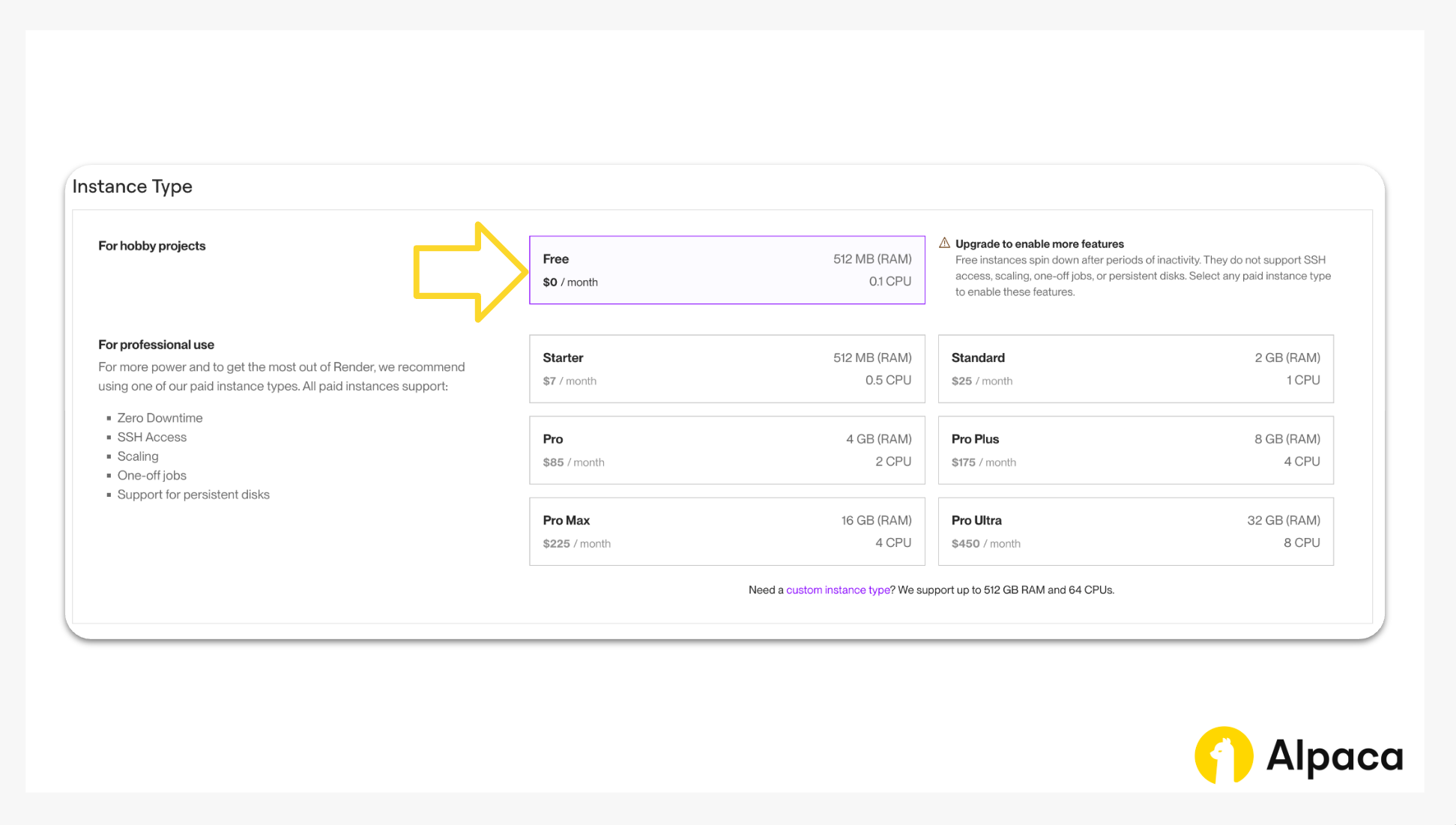The image size is (1456, 825).
Task: Select the Standard 2 GB RAM plan
Action: click(x=1135, y=369)
